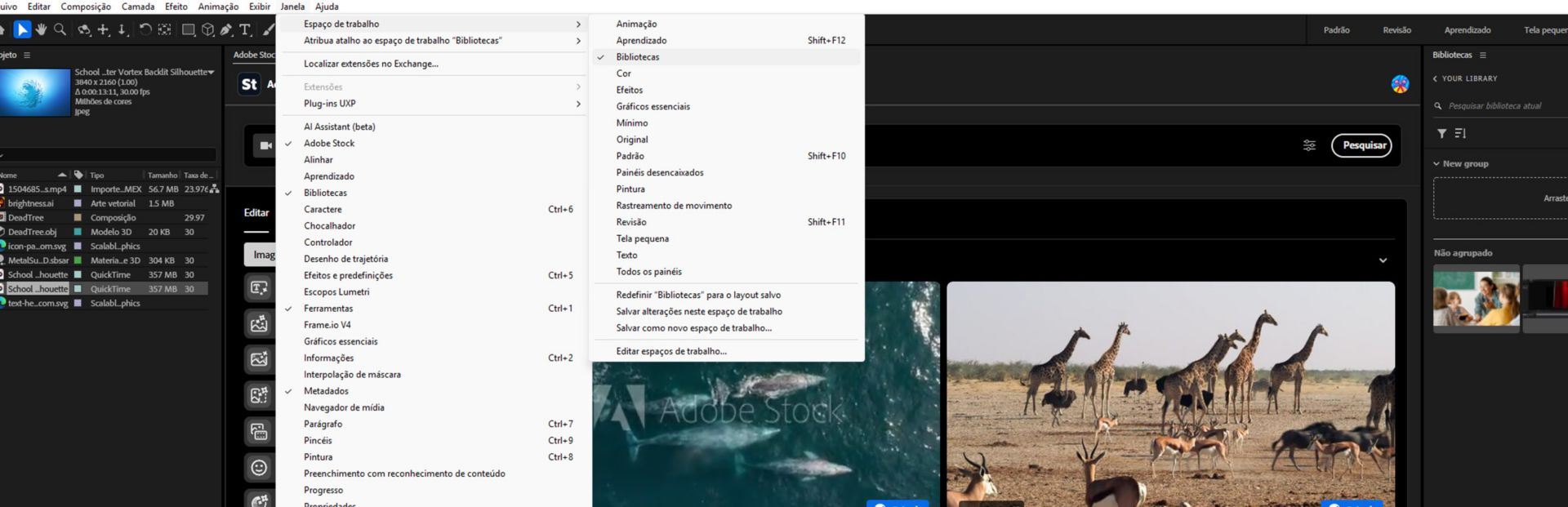The image size is (1568, 507).
Task: Select the giraffes stock image
Action: (x=1170, y=394)
